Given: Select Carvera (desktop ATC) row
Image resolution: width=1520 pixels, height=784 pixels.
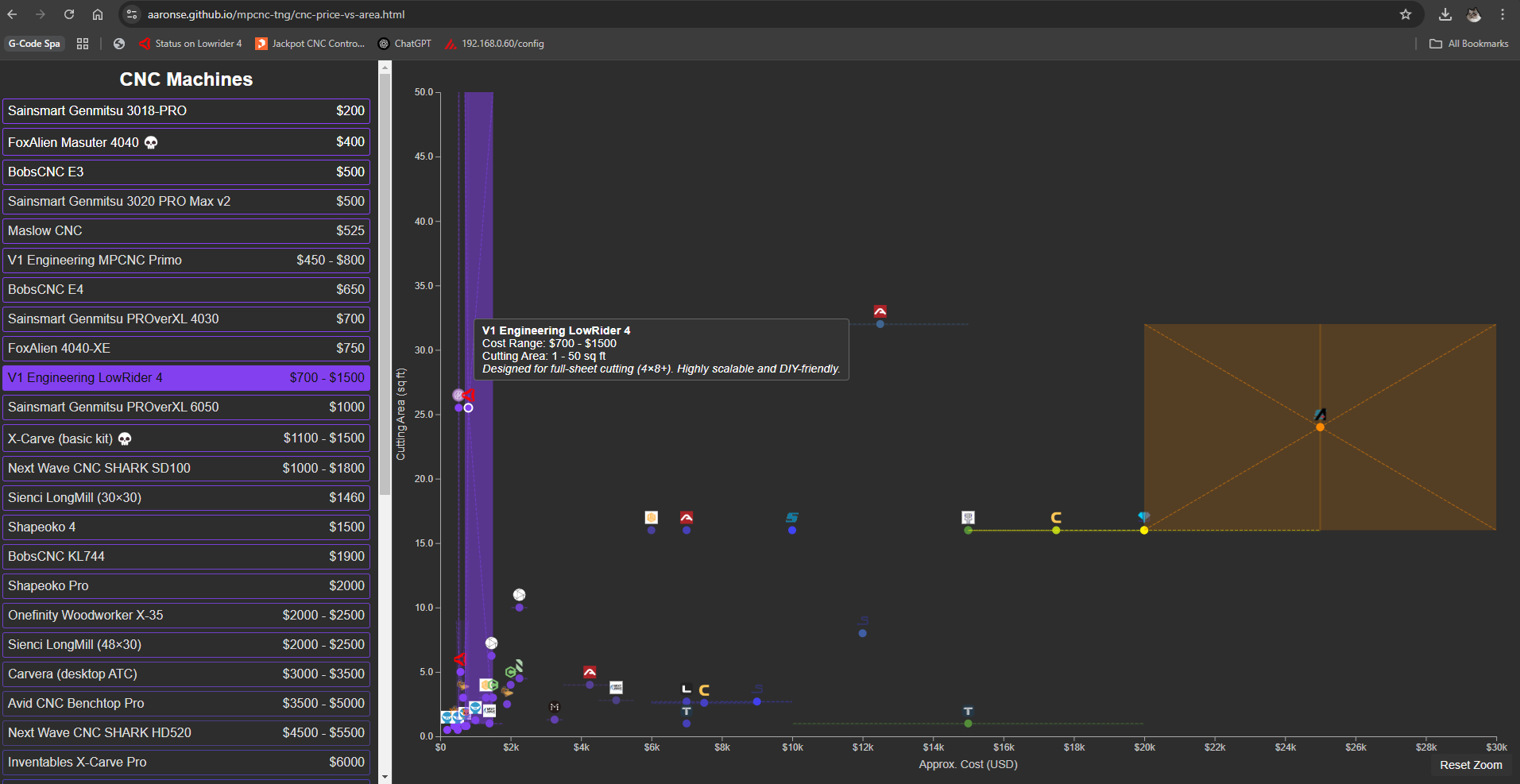Looking at the screenshot, I should [186, 674].
